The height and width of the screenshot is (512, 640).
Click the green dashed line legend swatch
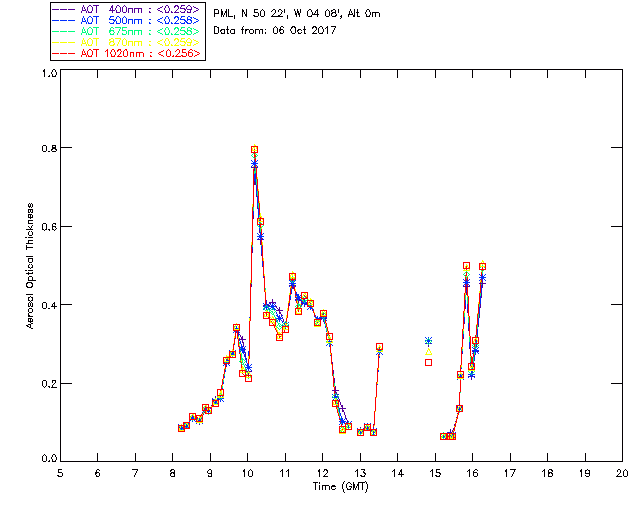64,31
